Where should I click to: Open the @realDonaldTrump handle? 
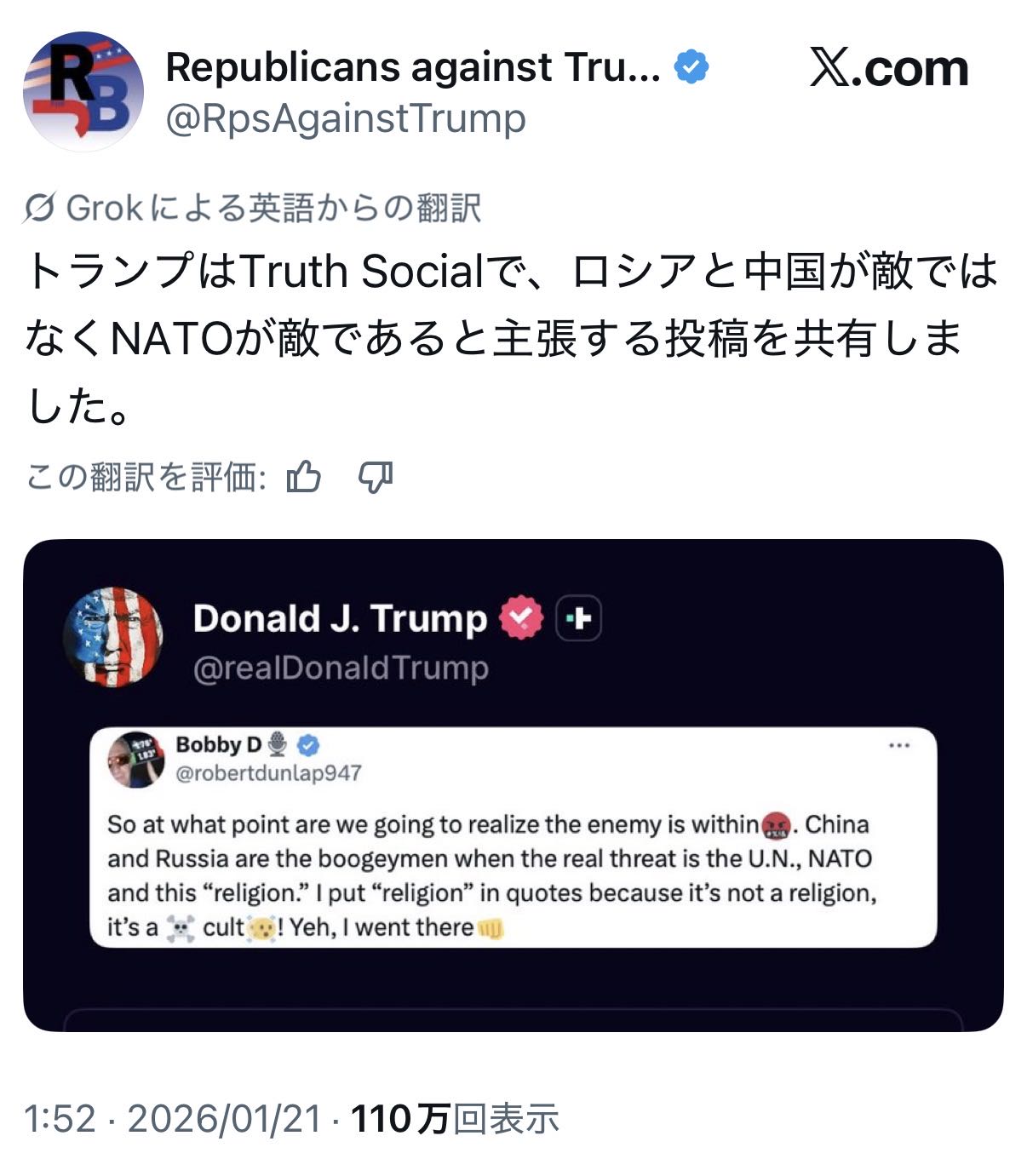pos(341,668)
